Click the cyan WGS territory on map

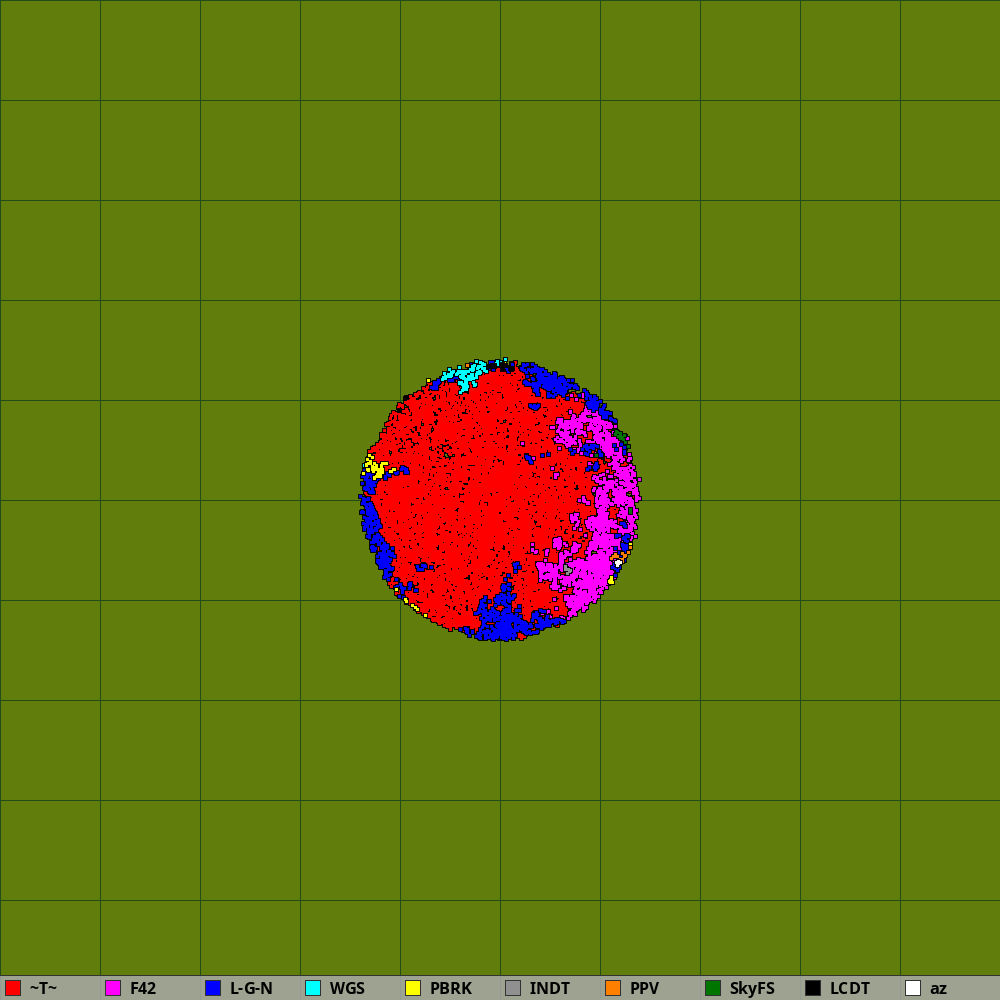click(466, 376)
